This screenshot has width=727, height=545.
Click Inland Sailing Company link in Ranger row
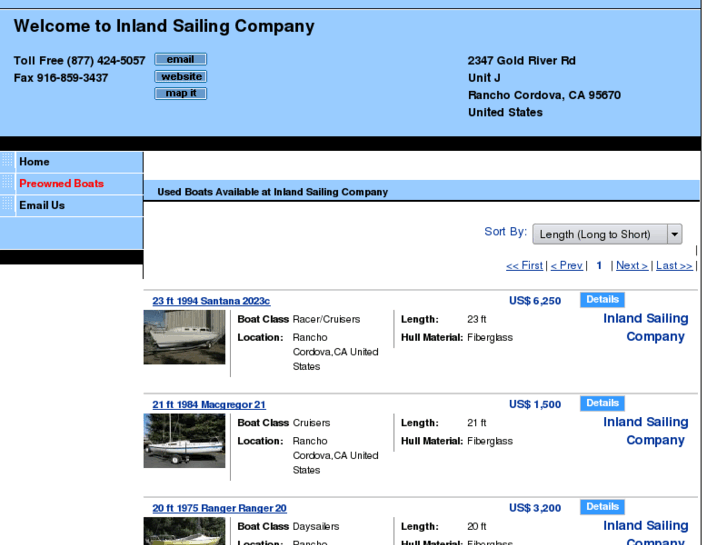(x=645, y=532)
